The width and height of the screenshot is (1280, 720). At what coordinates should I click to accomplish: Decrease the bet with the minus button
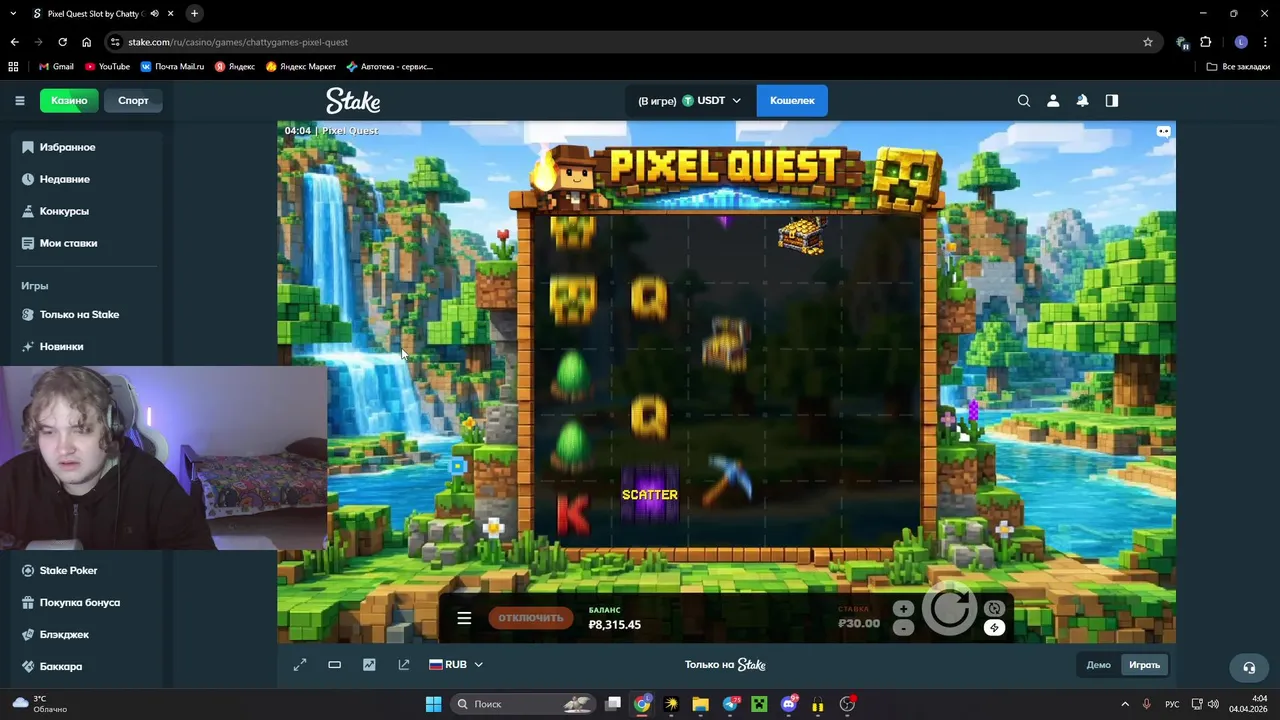point(903,628)
